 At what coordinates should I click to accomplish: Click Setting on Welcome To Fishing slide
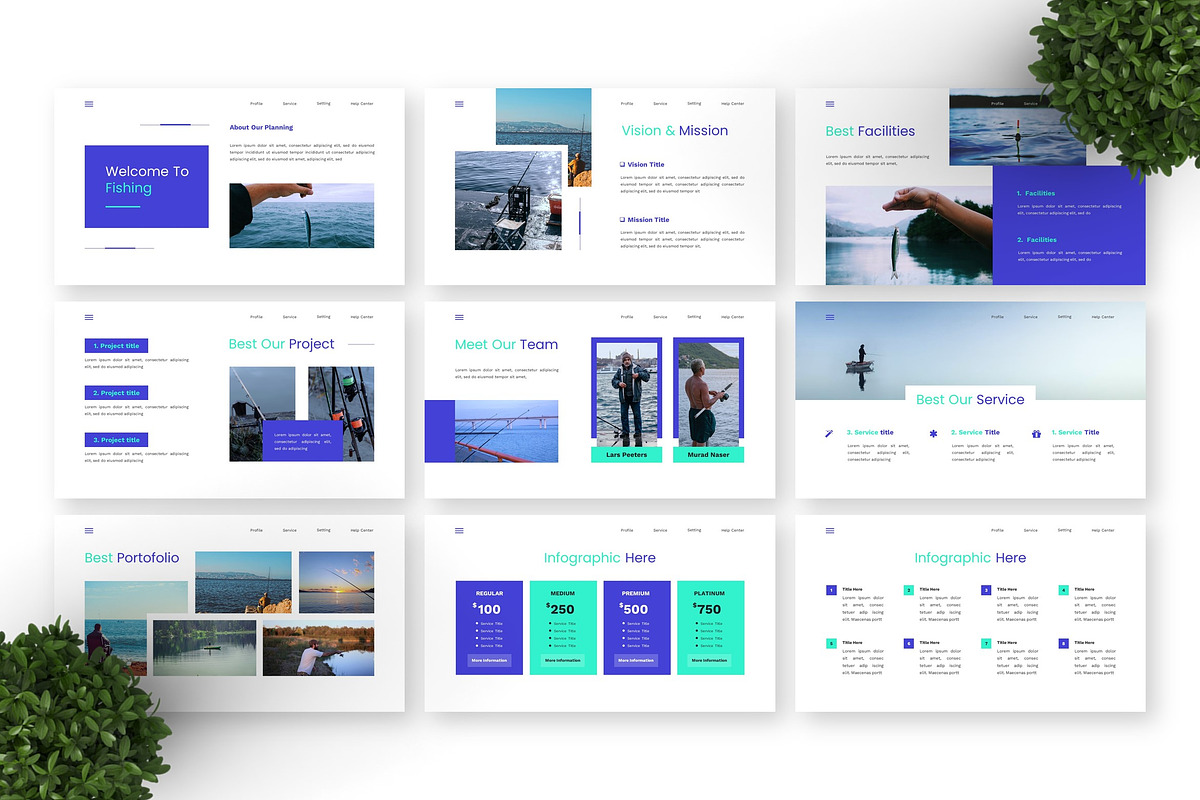pos(323,104)
